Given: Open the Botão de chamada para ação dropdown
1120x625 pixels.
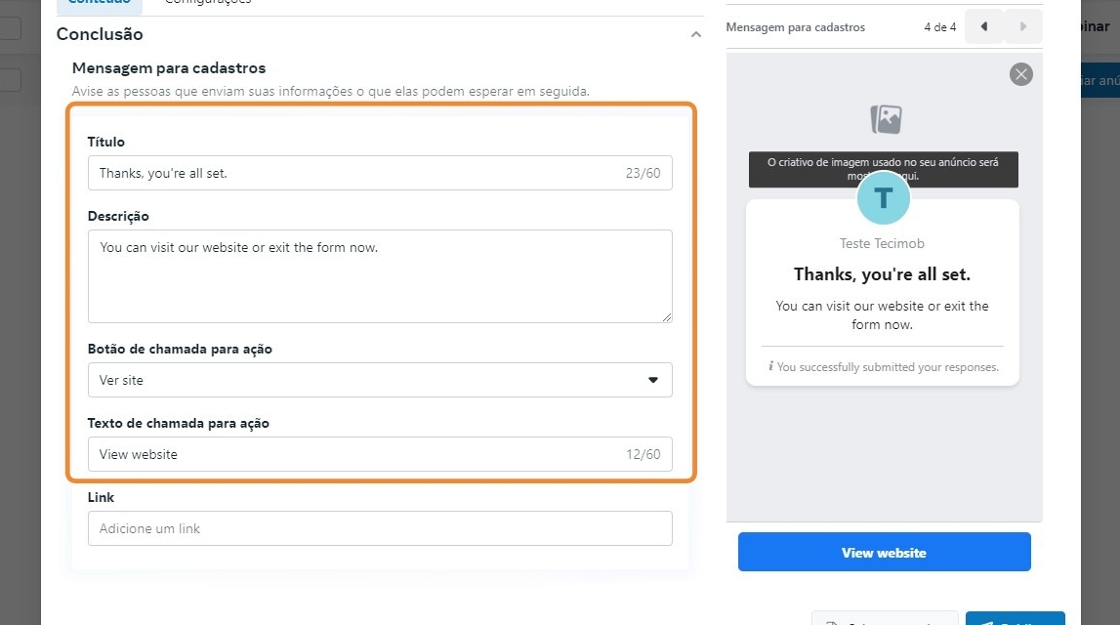Looking at the screenshot, I should [380, 380].
